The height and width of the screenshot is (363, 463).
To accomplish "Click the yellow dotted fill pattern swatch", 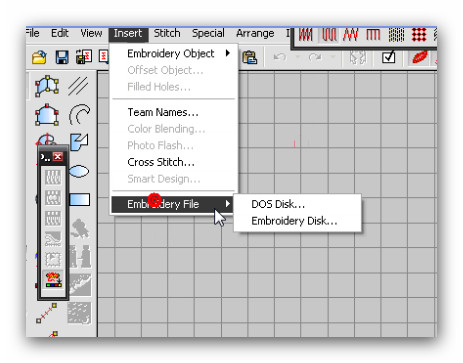I will pos(396,35).
